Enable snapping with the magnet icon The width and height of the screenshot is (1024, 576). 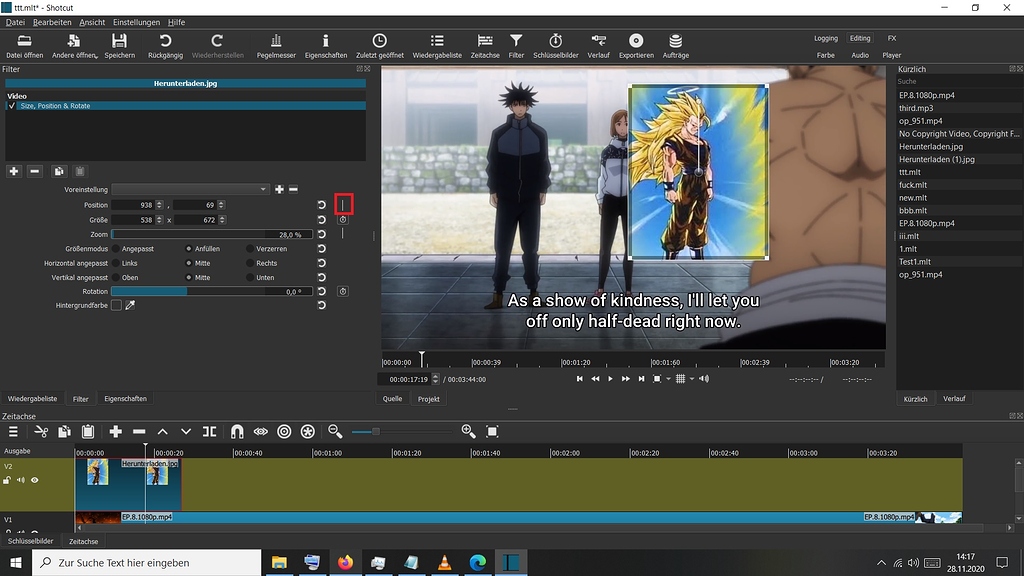pos(237,431)
